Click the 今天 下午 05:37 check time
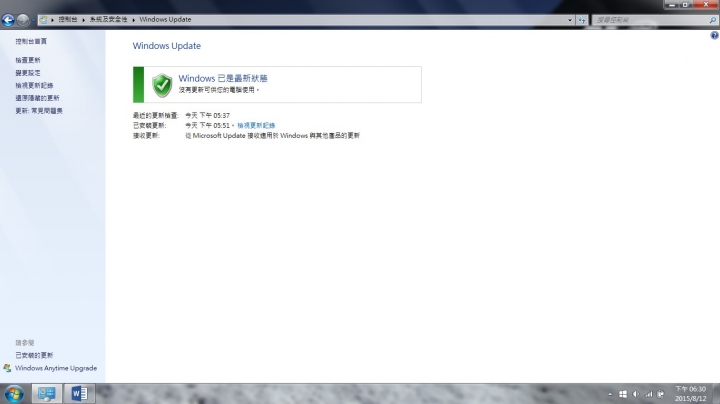This screenshot has height=404, width=720. 208,115
